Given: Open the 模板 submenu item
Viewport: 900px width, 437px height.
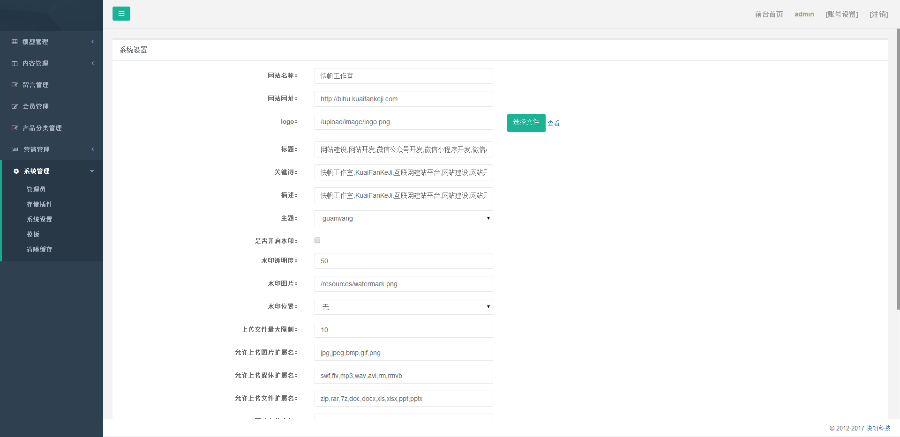Looking at the screenshot, I should 33,234.
